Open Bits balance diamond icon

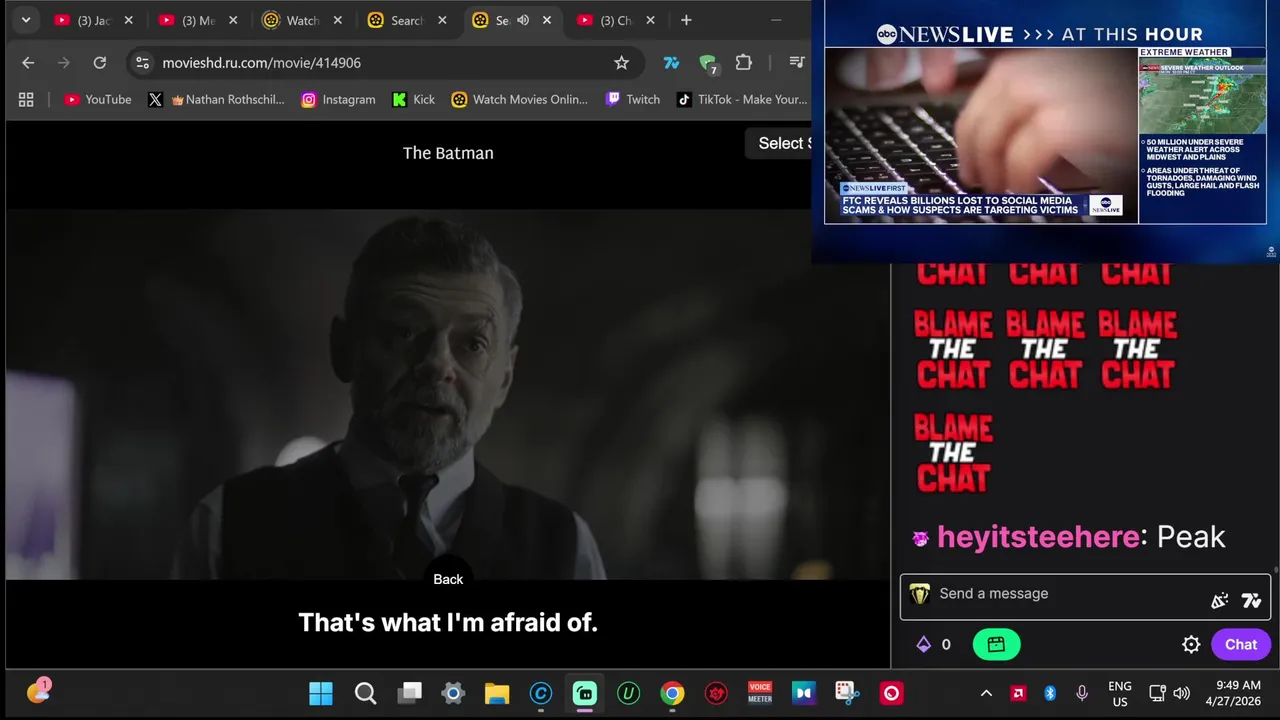(923, 645)
